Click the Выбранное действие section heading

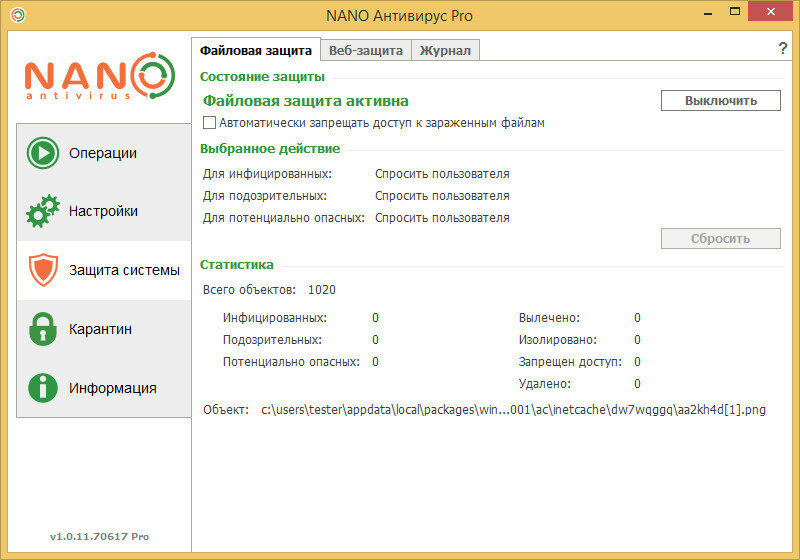tap(269, 149)
